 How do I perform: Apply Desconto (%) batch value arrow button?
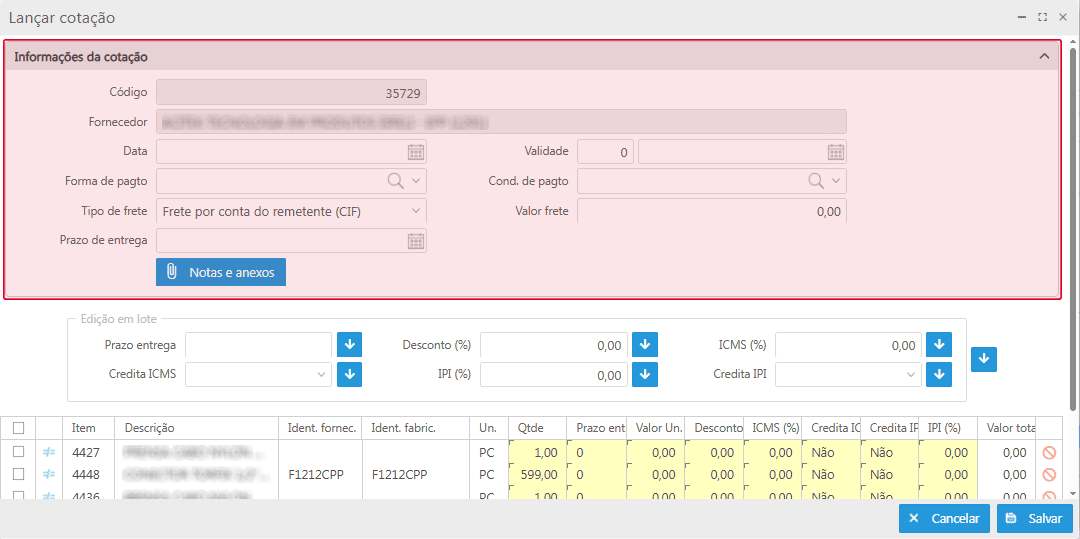pyautogui.click(x=645, y=345)
